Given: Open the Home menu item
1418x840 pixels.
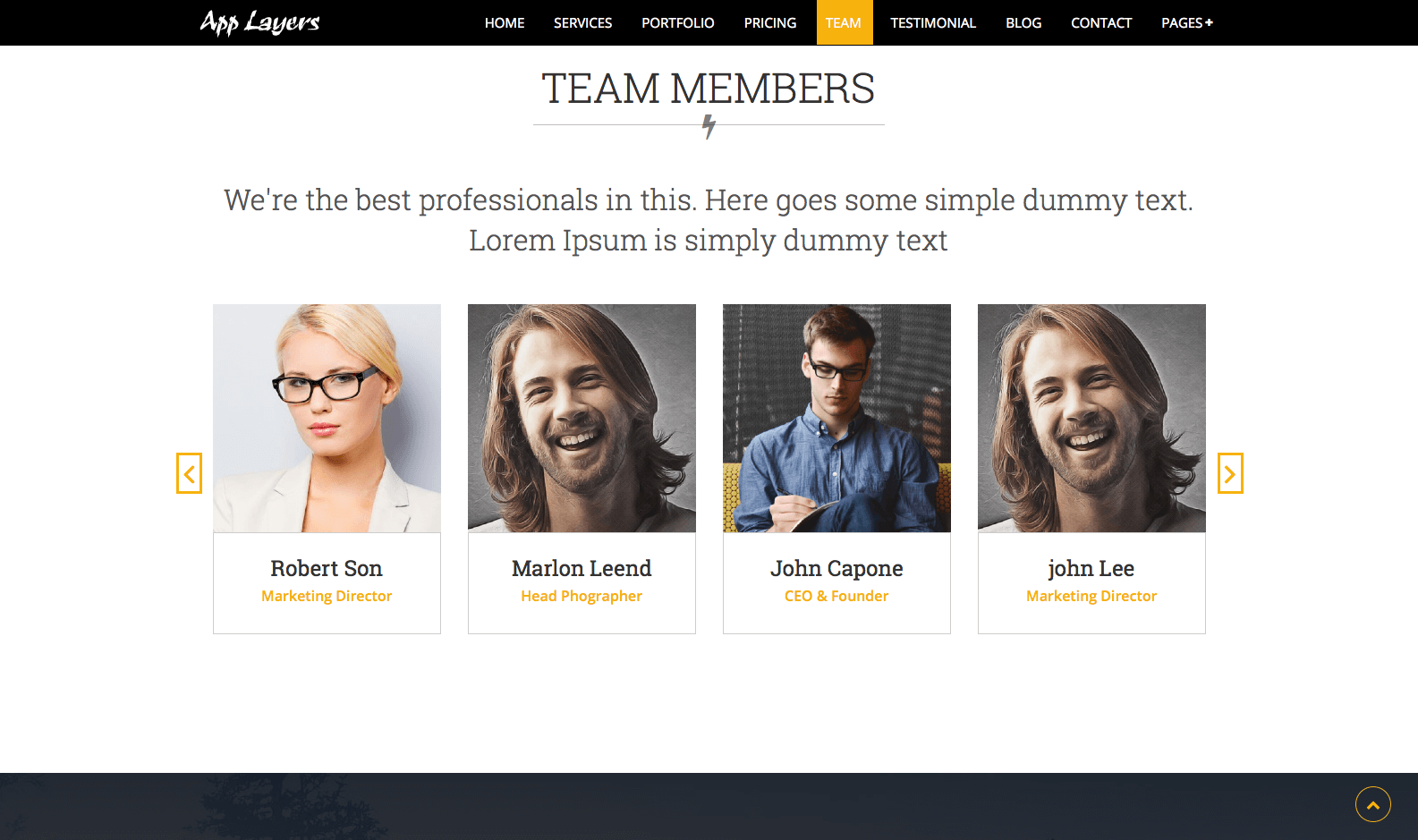Looking at the screenshot, I should coord(505,22).
